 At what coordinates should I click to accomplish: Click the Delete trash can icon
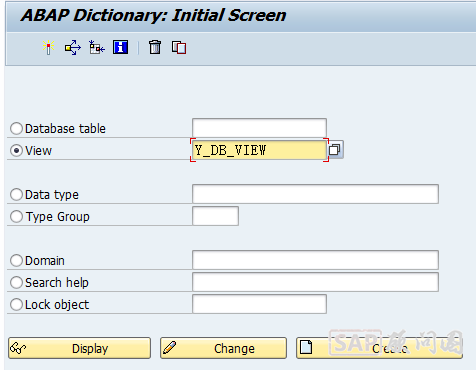[155, 47]
